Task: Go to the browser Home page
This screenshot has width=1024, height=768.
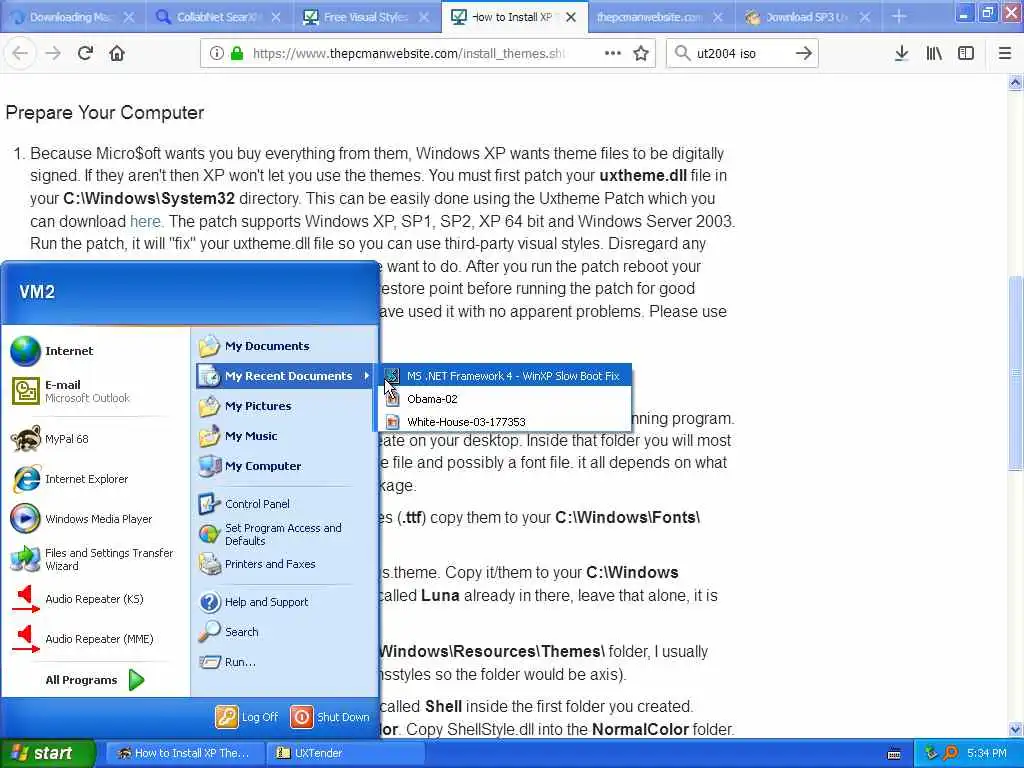Action: pos(117,53)
